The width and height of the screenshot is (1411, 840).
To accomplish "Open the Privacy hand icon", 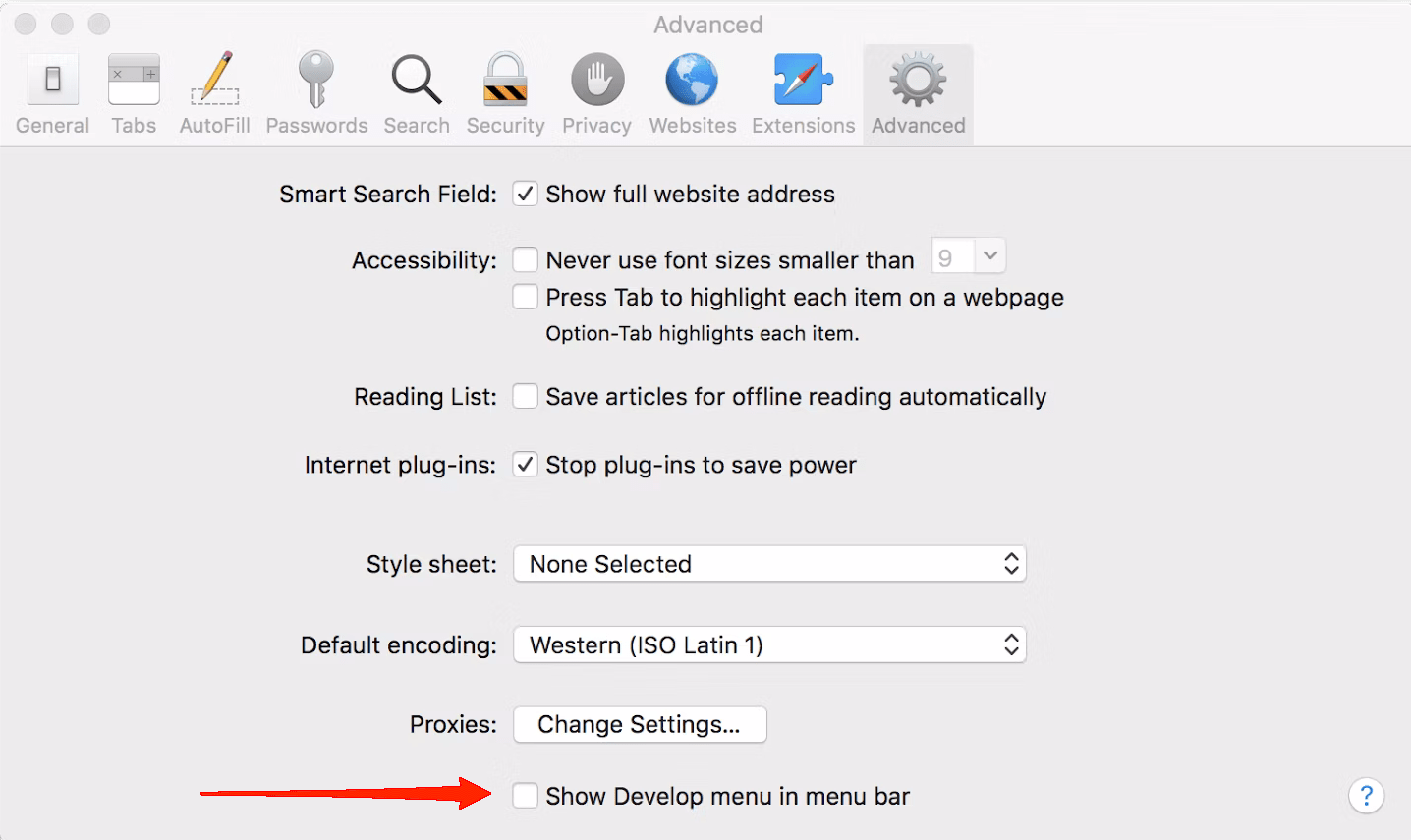I will [x=596, y=79].
